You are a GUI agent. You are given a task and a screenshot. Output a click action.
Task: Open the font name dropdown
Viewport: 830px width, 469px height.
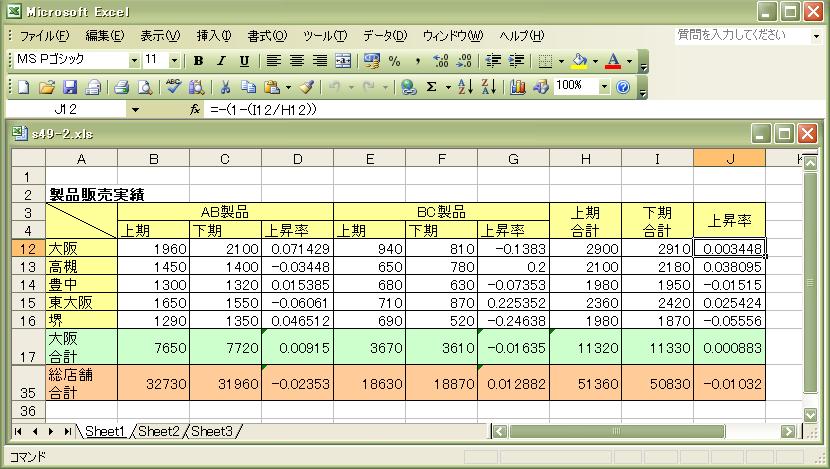coord(134,60)
